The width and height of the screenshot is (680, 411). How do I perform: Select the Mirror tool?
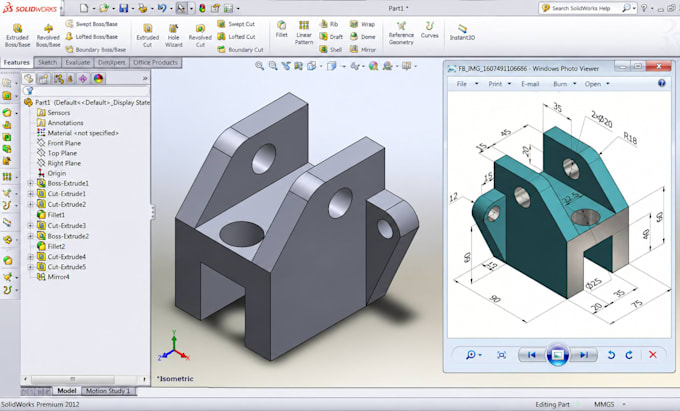coord(363,49)
